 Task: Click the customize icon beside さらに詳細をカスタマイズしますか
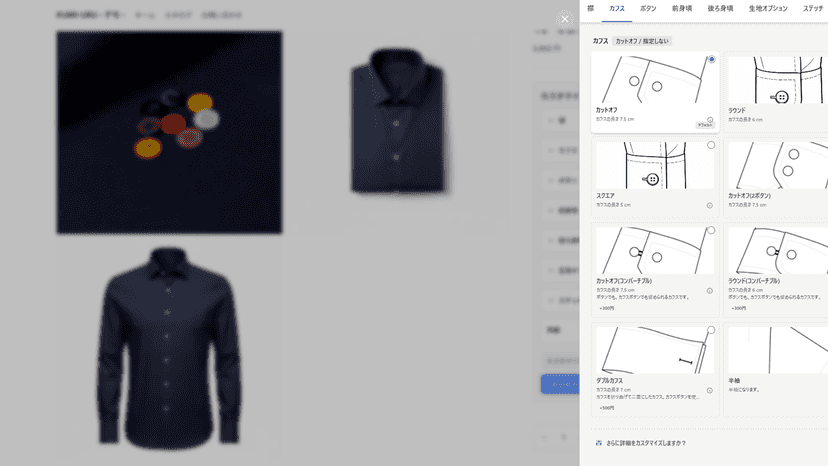tap(598, 443)
